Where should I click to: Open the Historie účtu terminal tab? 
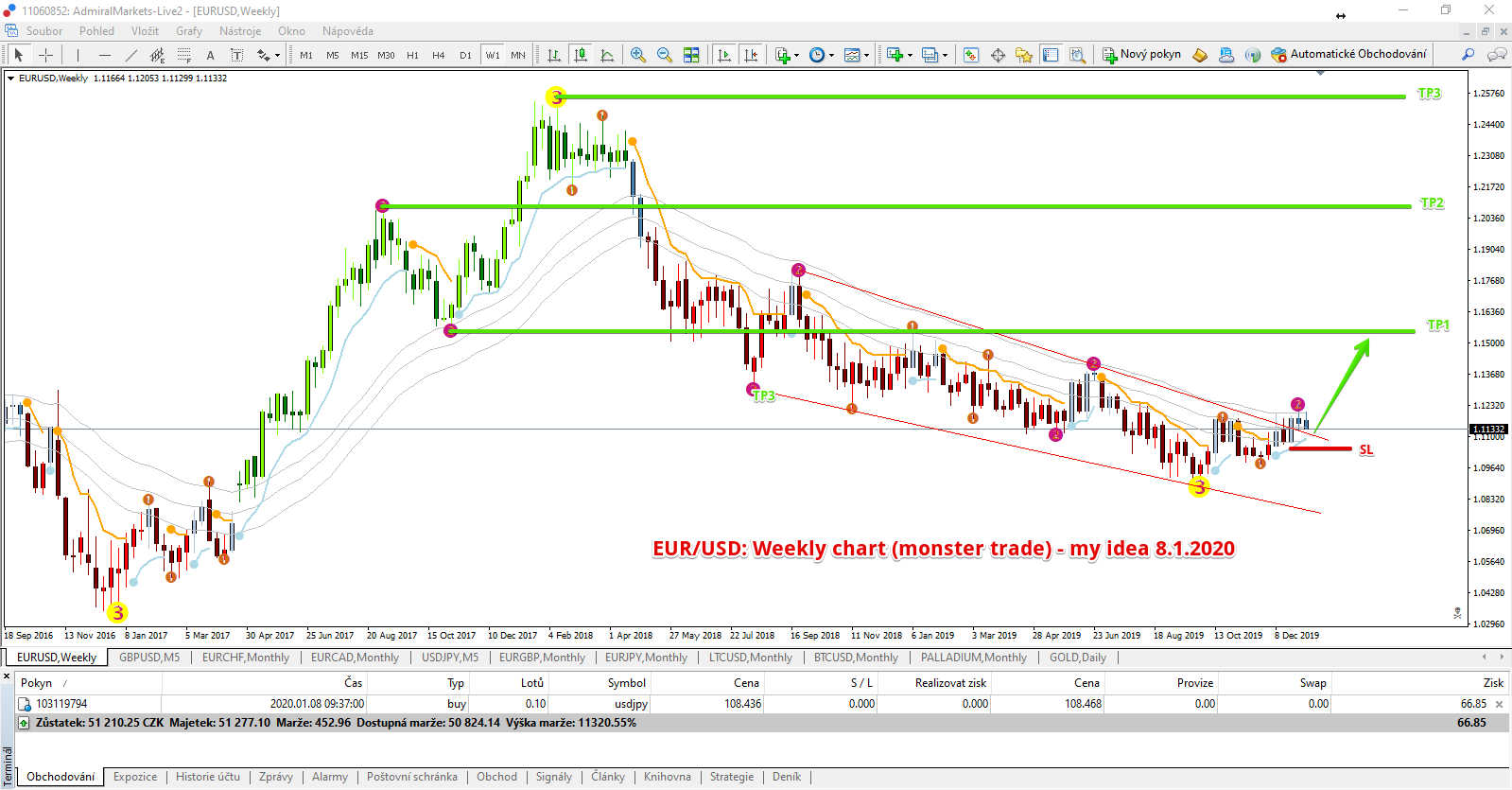pyautogui.click(x=207, y=777)
